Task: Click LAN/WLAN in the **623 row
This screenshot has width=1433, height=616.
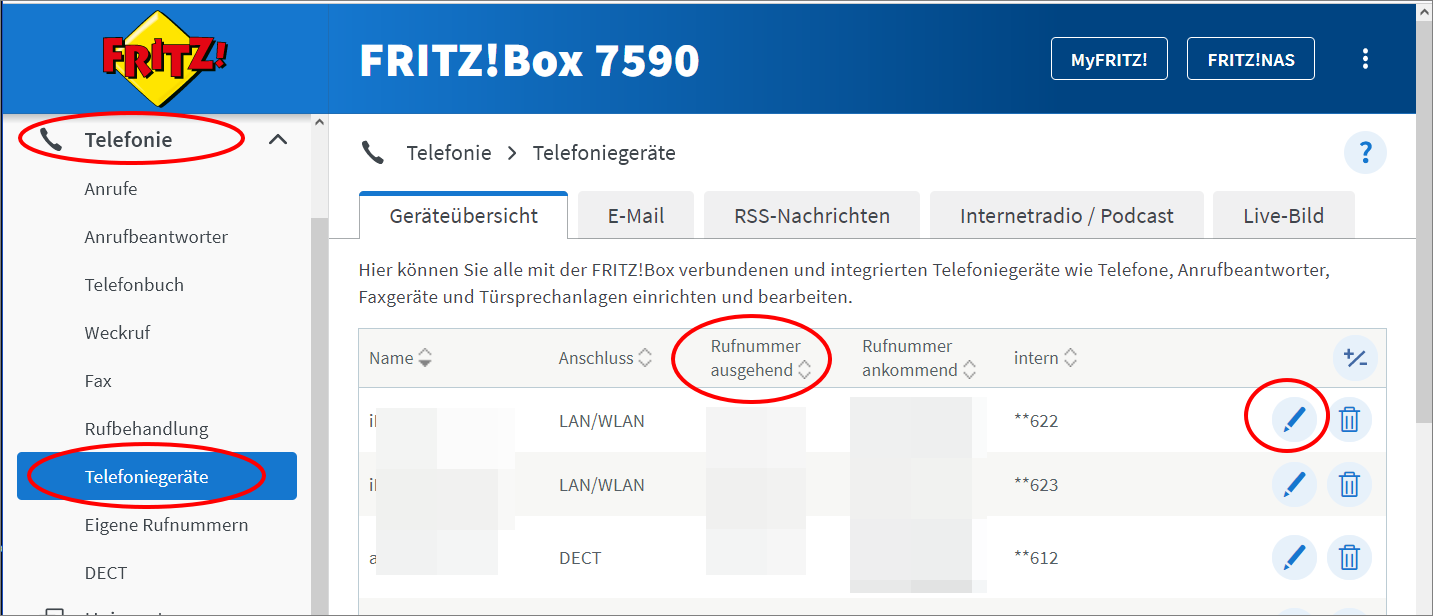Action: 601,485
